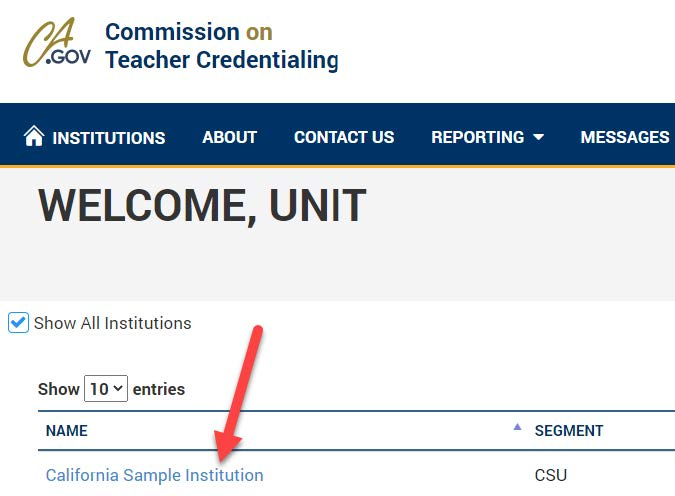Click the "Show" label before the entries dropdown
Screen dimensions: 675x496
[59, 389]
